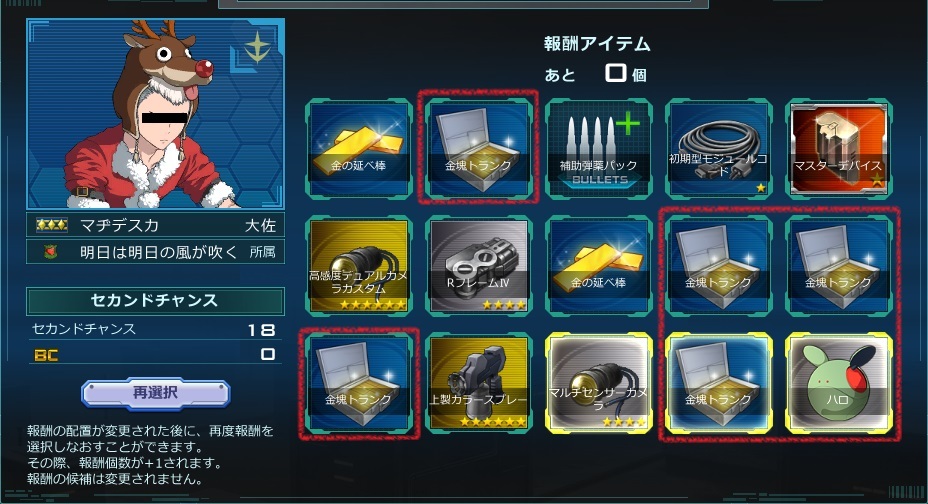The width and height of the screenshot is (928, 504).
Task: Pick the 金塊トランク below 高感度デュアルカメラカスタム
Action: [359, 383]
